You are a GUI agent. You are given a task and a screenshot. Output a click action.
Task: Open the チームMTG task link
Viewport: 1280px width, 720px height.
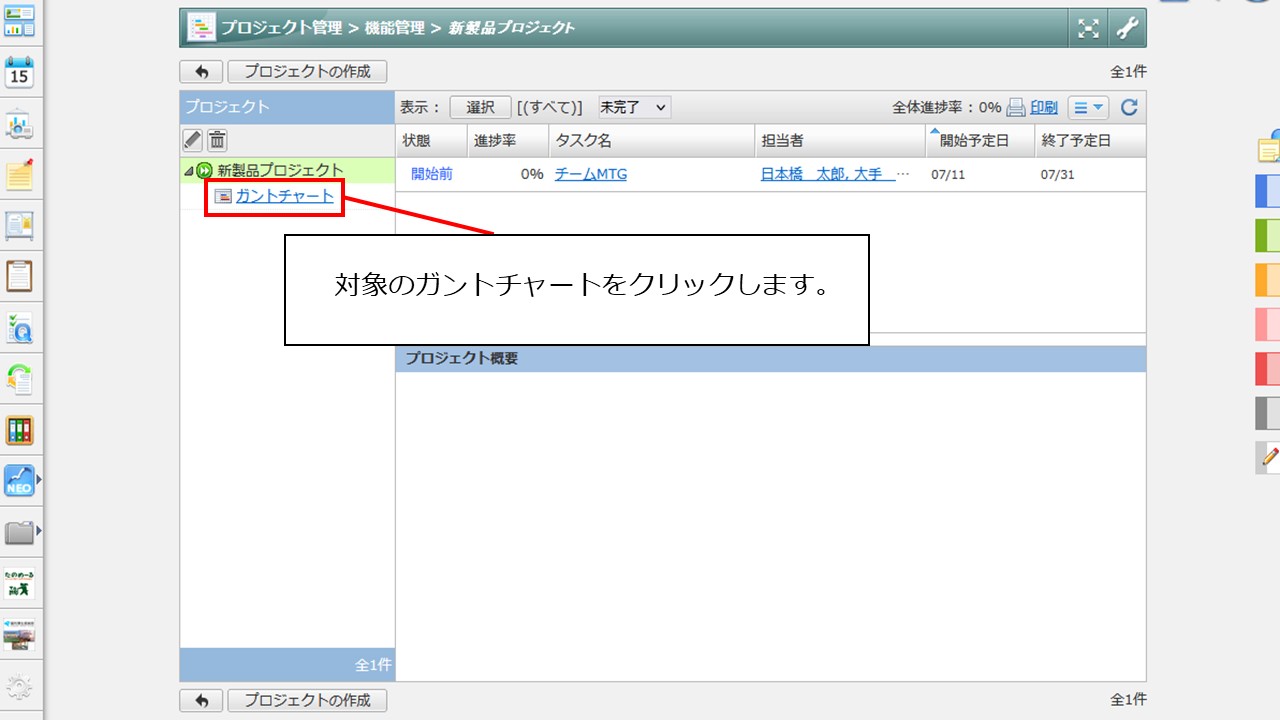point(590,174)
